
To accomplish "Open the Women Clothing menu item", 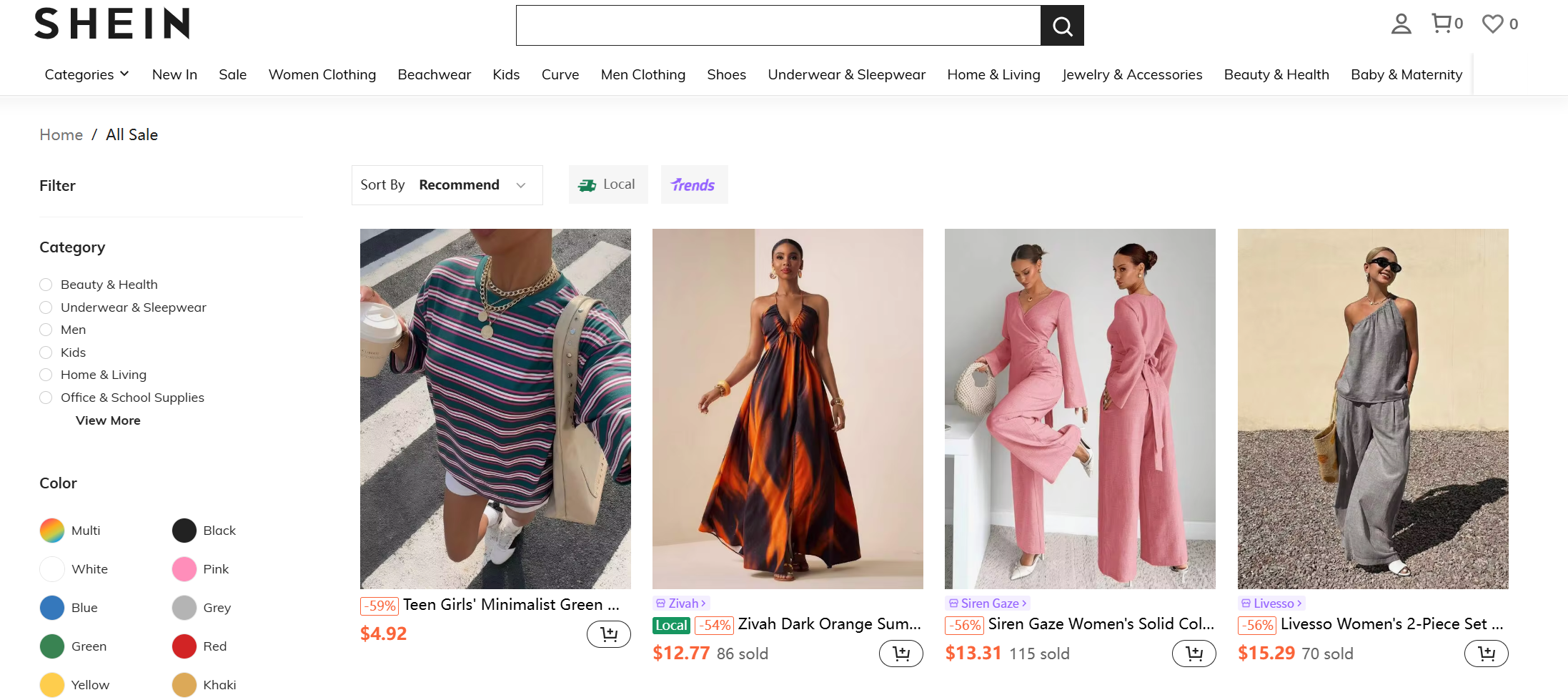I will 322,74.
